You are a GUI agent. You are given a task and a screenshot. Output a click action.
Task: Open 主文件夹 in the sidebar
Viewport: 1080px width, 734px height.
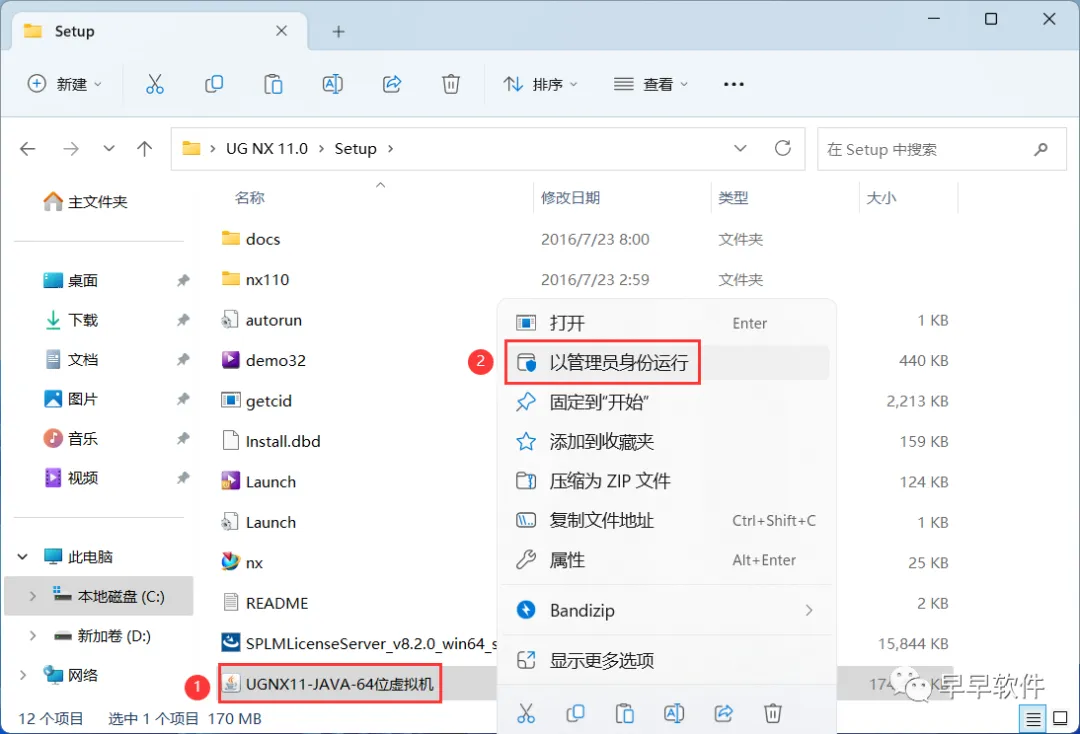(85, 202)
